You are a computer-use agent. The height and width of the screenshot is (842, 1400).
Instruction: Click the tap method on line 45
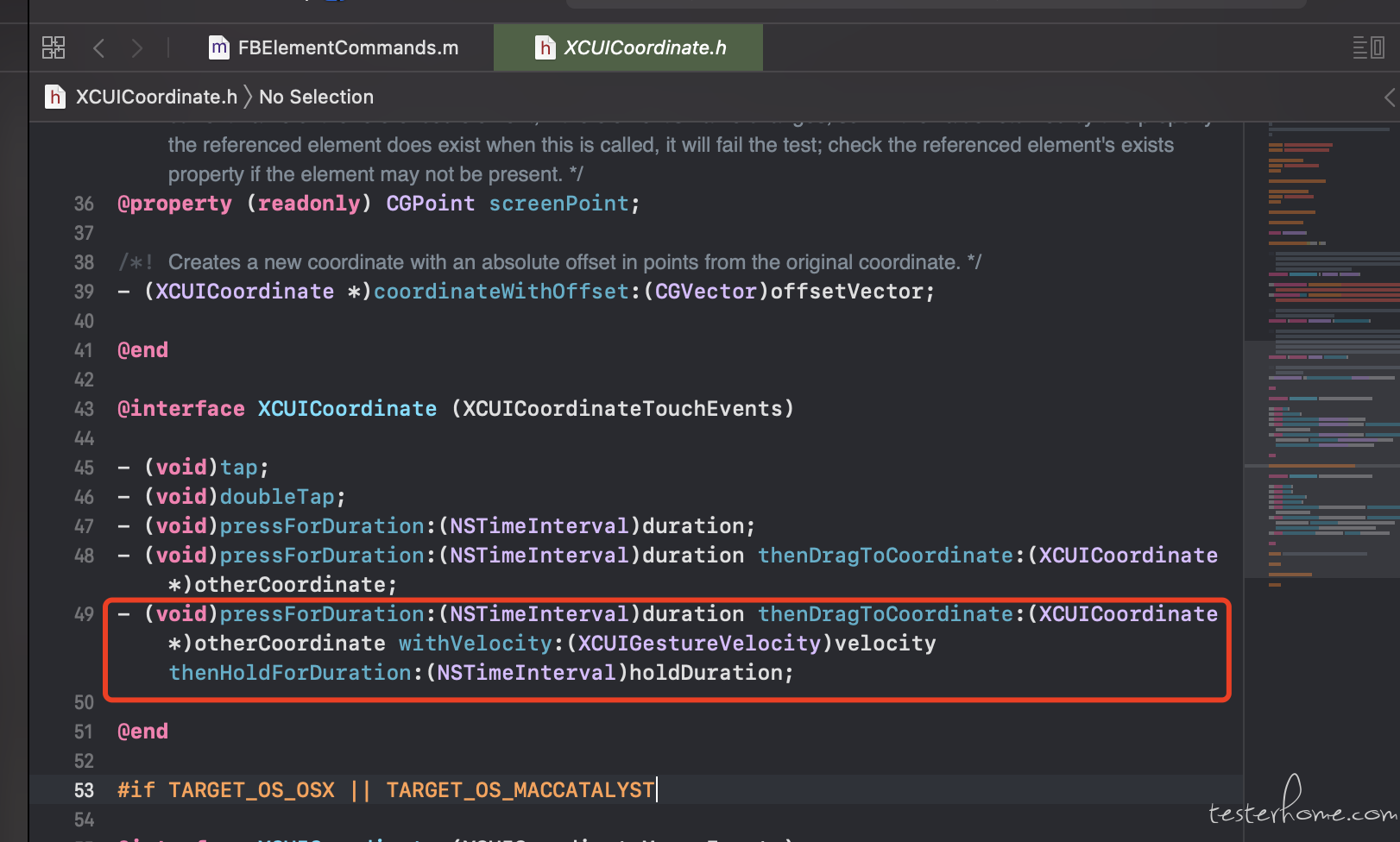[x=239, y=468]
